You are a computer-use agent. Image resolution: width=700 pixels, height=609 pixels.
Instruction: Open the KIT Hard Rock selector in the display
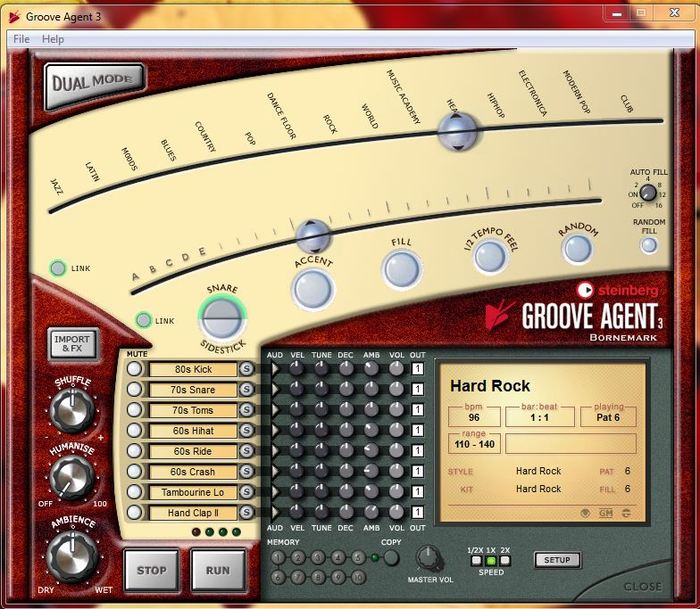point(538,489)
